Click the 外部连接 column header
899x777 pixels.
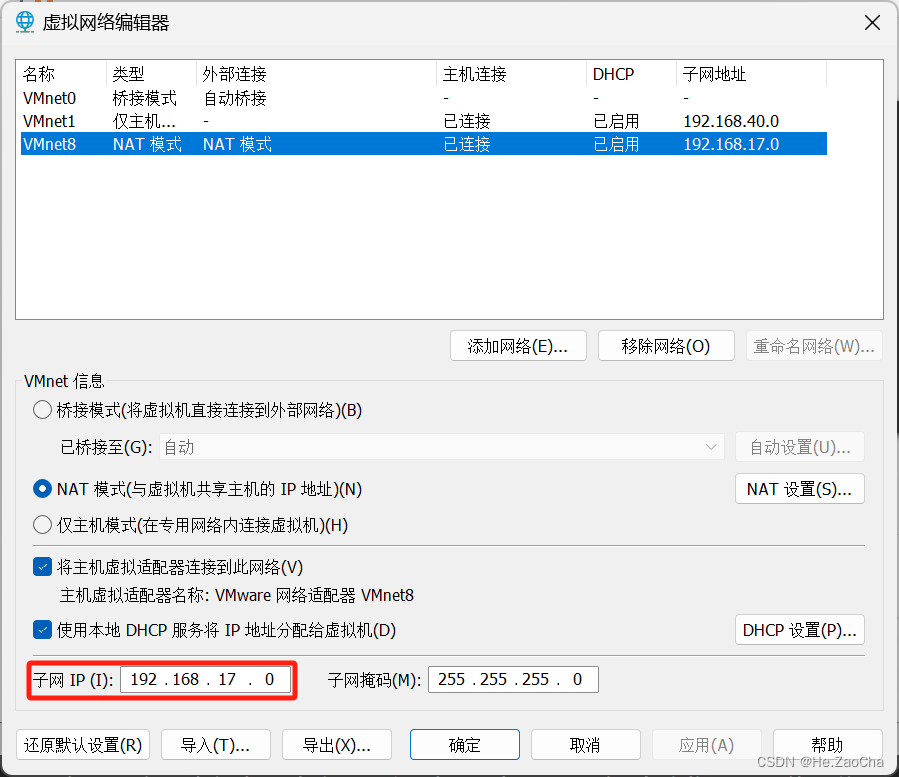click(316, 74)
